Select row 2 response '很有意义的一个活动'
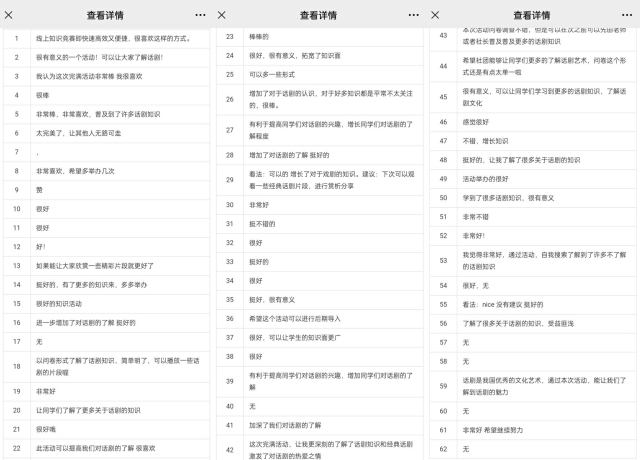This screenshot has width=640, height=460. coord(99,58)
